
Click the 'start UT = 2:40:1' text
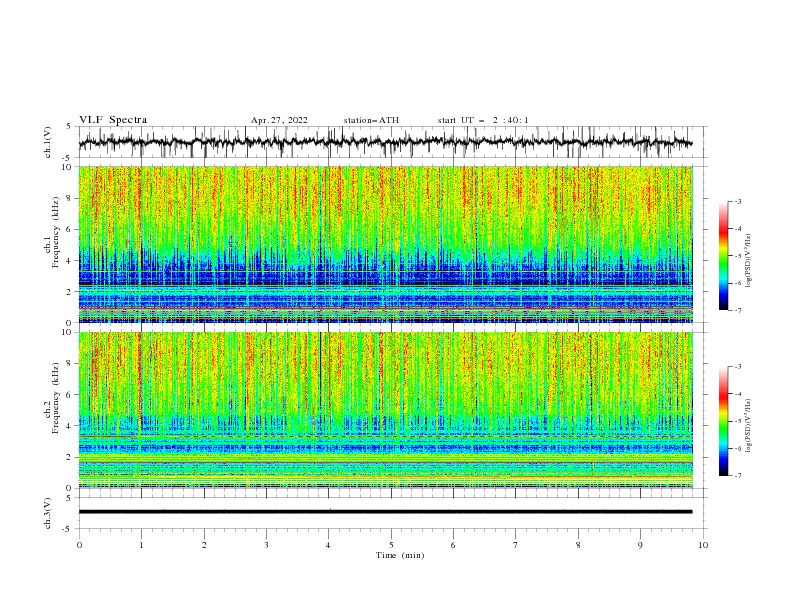pos(483,120)
